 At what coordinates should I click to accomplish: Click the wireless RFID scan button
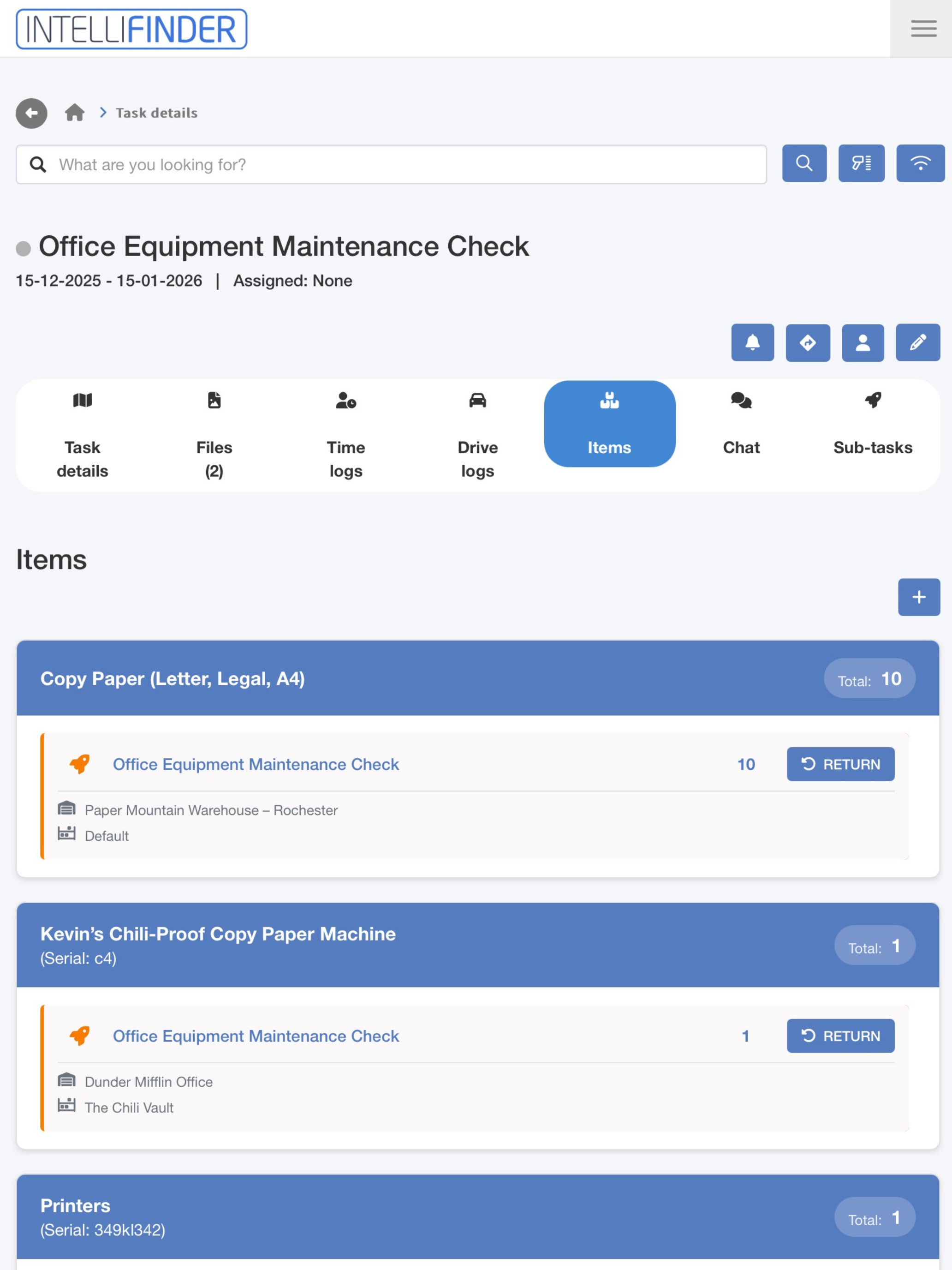pos(920,164)
